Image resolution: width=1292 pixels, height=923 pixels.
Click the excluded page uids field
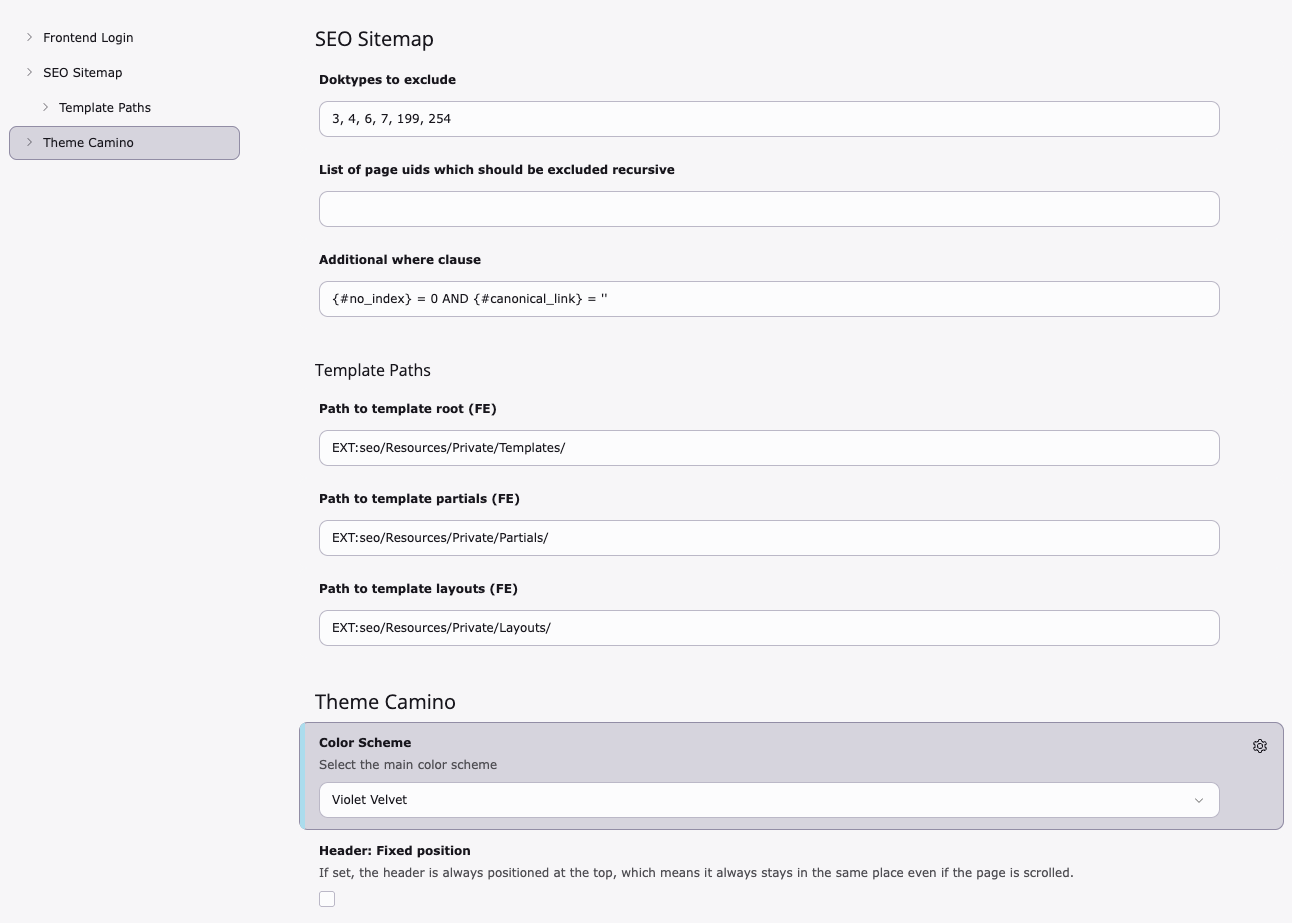[768, 208]
